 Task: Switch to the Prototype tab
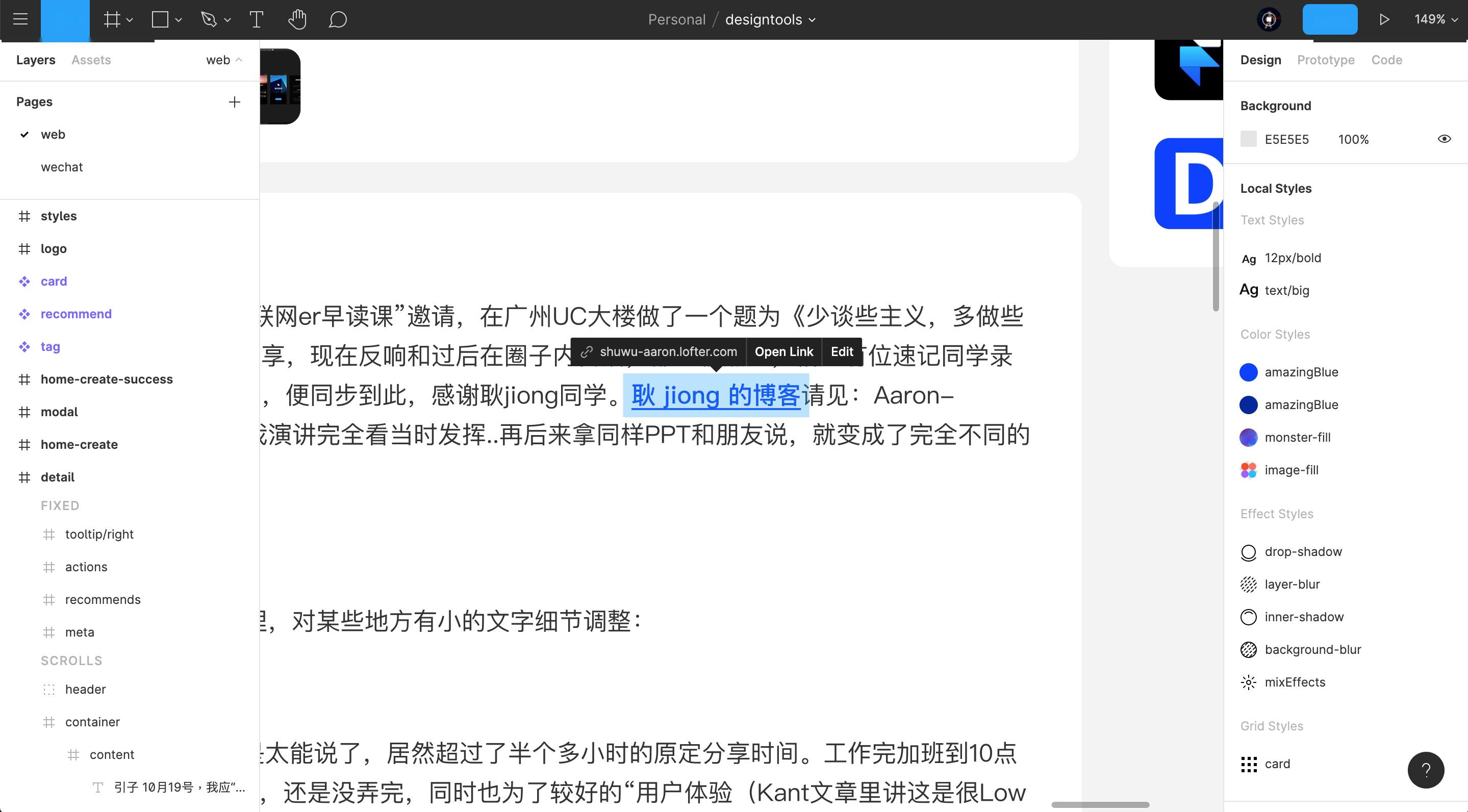(1326, 60)
